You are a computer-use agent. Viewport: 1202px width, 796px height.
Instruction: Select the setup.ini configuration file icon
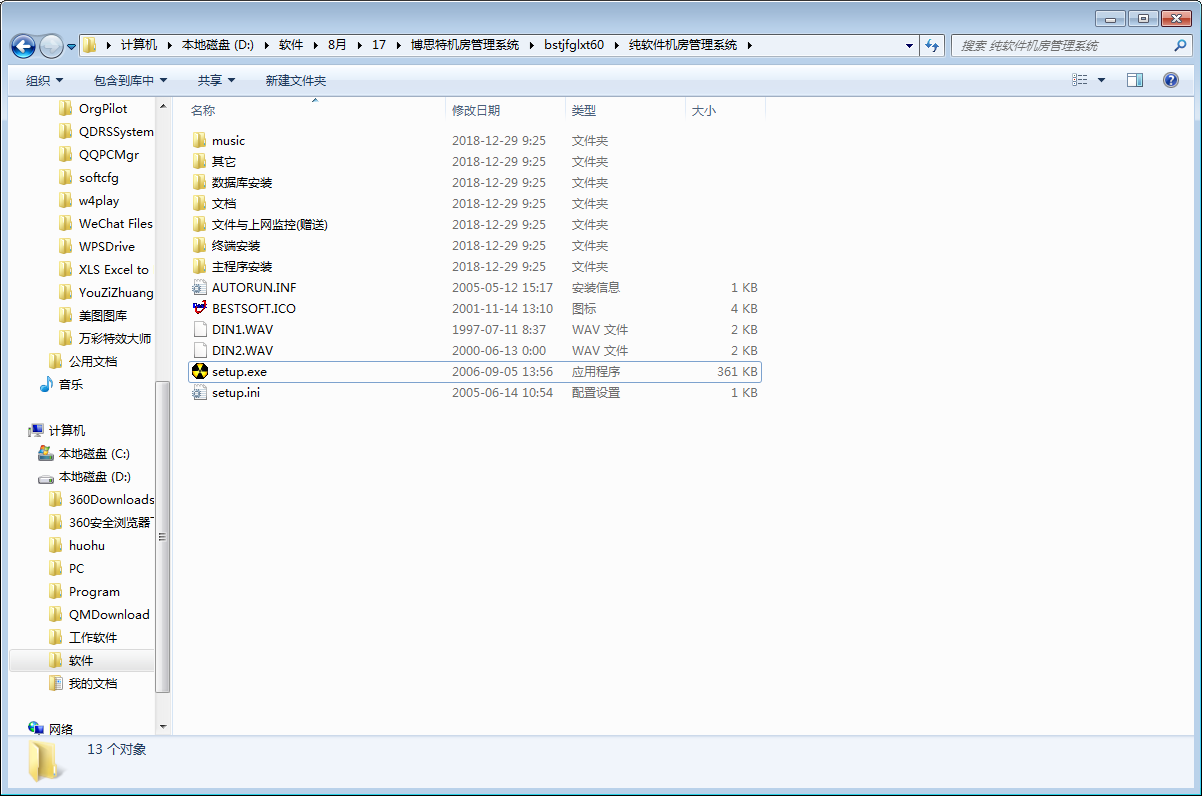200,393
